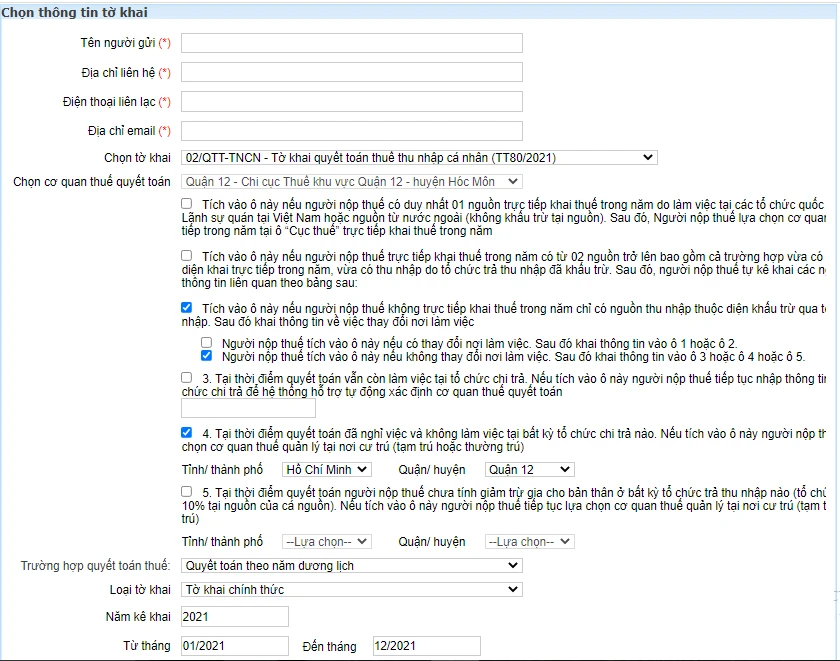Click the Tên người gửi input field

point(351,43)
